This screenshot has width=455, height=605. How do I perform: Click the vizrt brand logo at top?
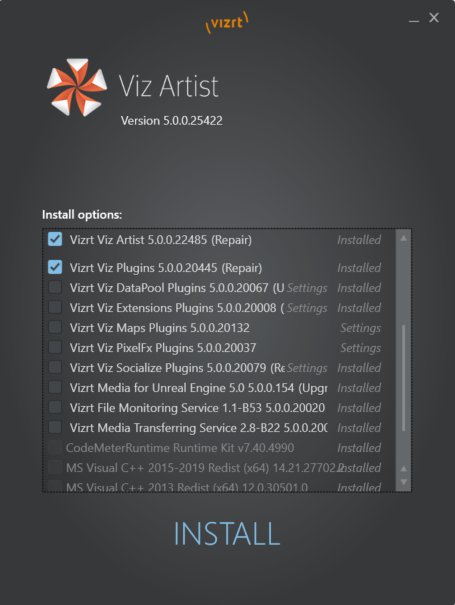227,22
